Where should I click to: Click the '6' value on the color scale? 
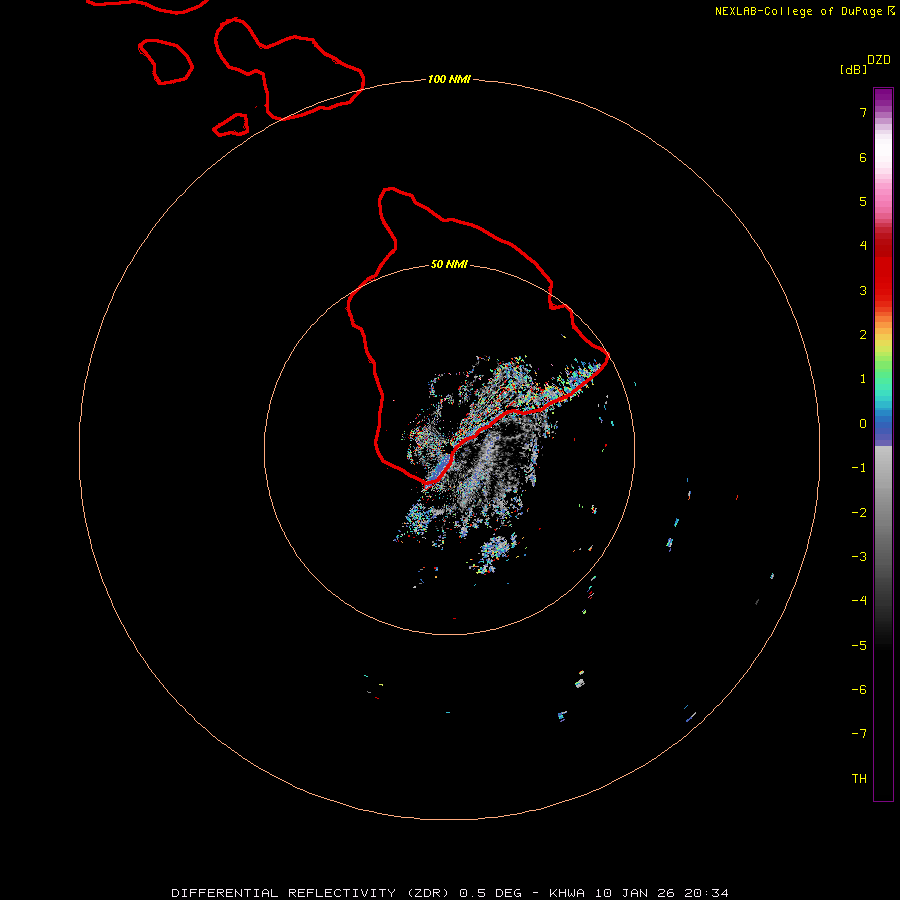pyautogui.click(x=863, y=157)
